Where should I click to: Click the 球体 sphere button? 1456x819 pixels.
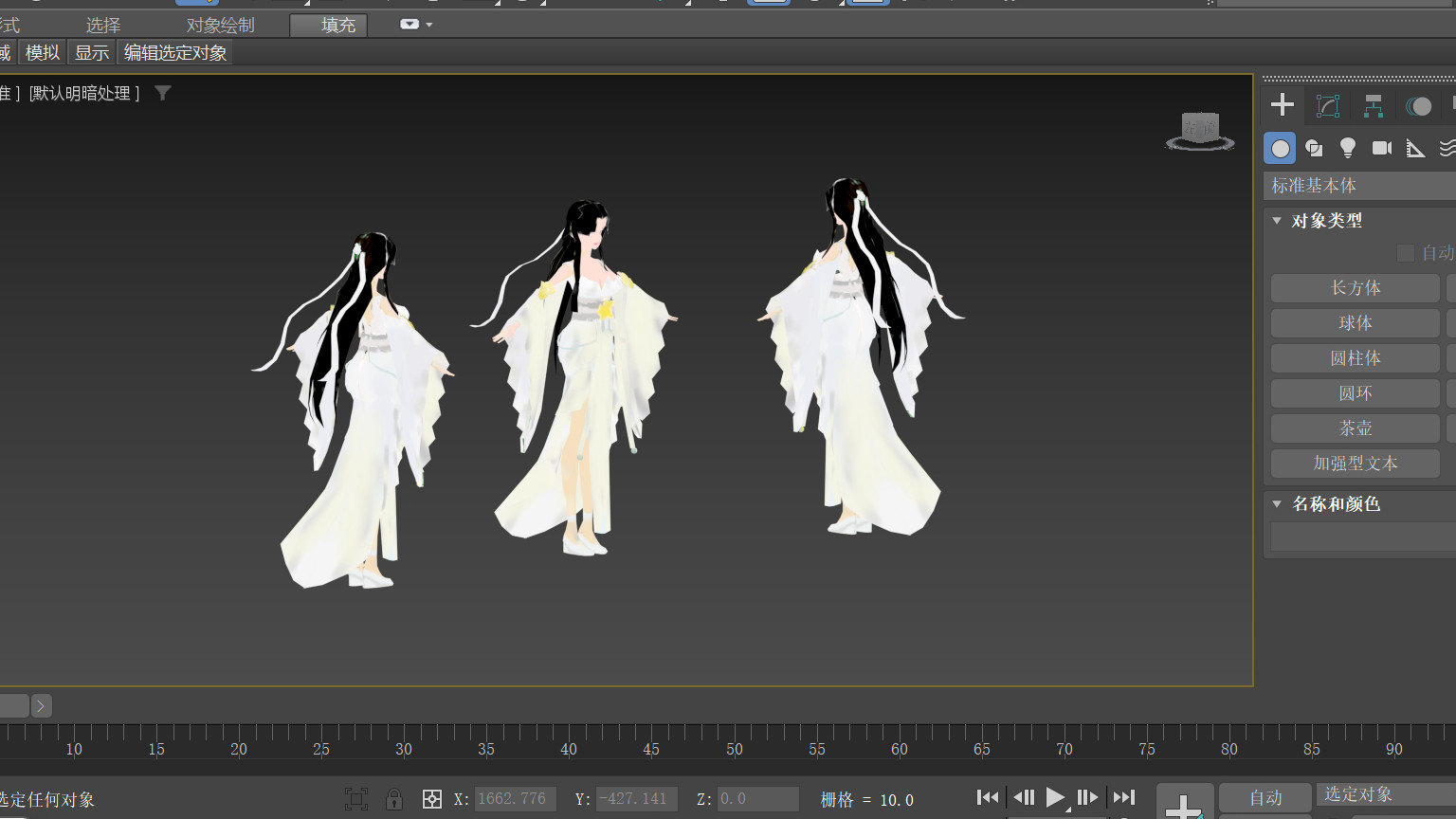1355,323
